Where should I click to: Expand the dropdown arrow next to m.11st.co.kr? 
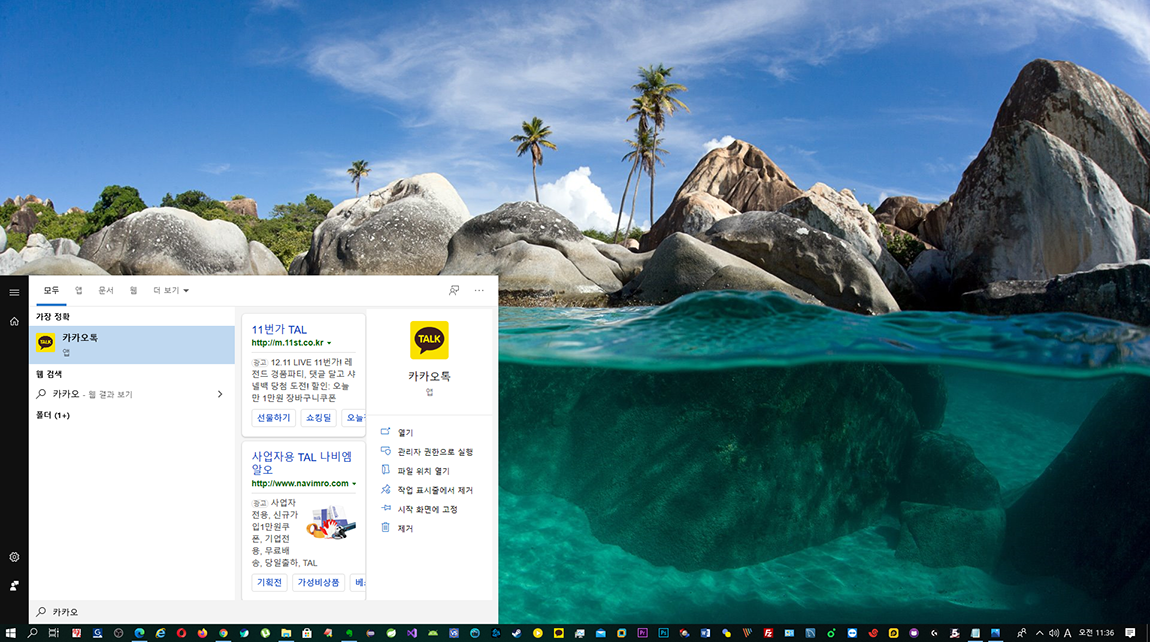tap(329, 343)
